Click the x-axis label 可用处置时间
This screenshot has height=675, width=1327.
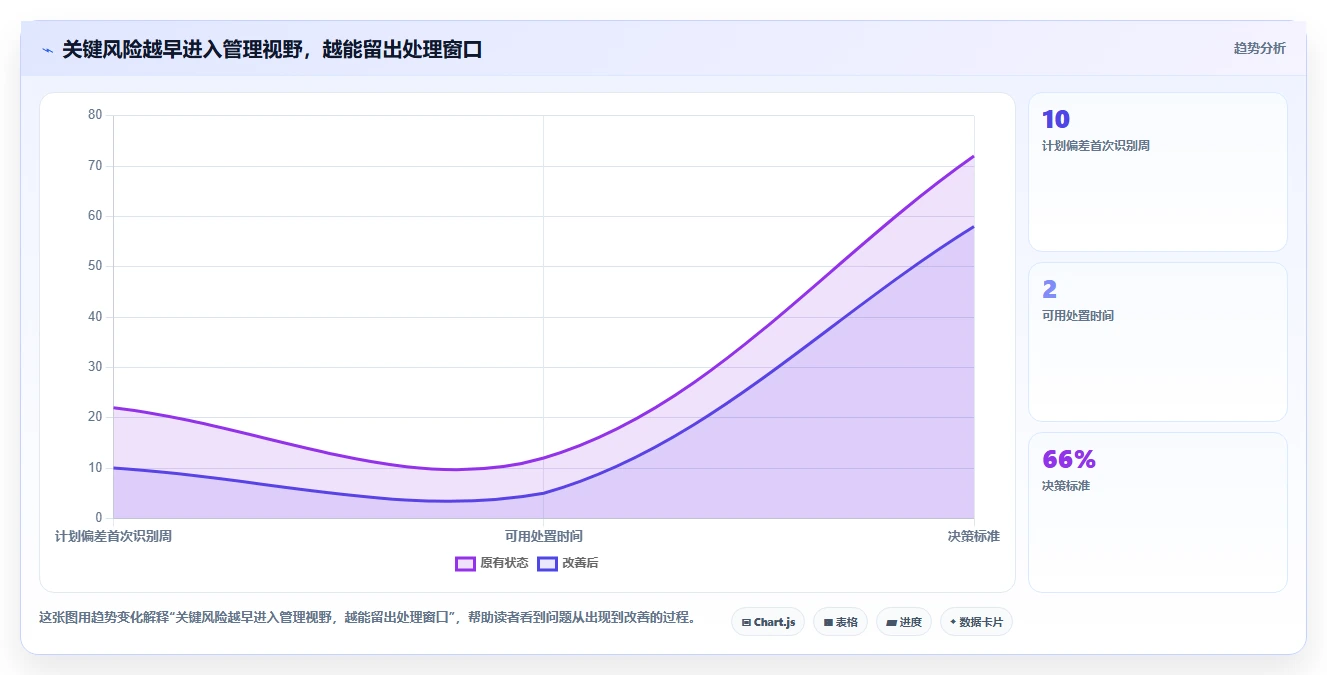(543, 536)
